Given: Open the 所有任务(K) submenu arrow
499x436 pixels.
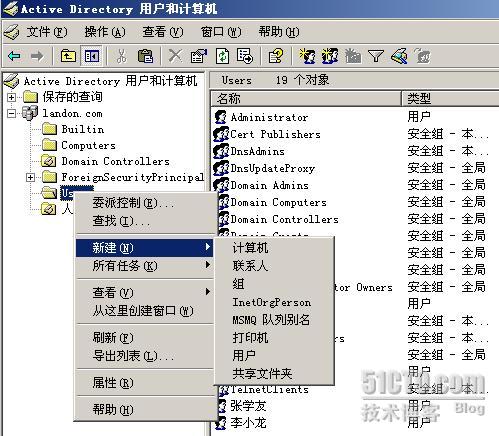Looking at the screenshot, I should [208, 265].
